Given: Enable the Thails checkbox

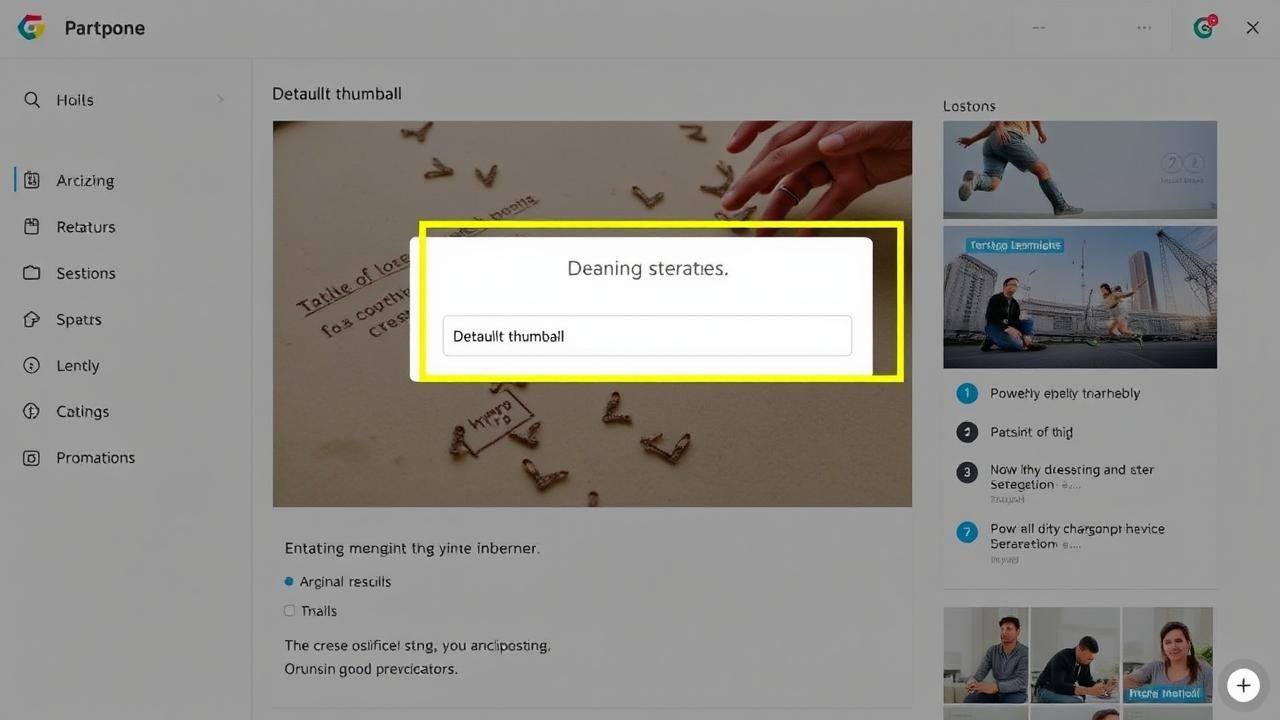Looking at the screenshot, I should coord(289,611).
